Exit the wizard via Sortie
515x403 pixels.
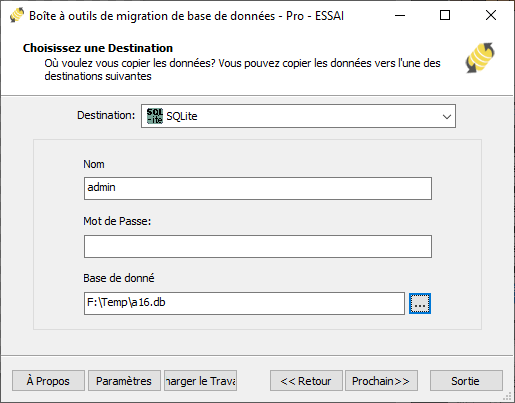[466, 380]
